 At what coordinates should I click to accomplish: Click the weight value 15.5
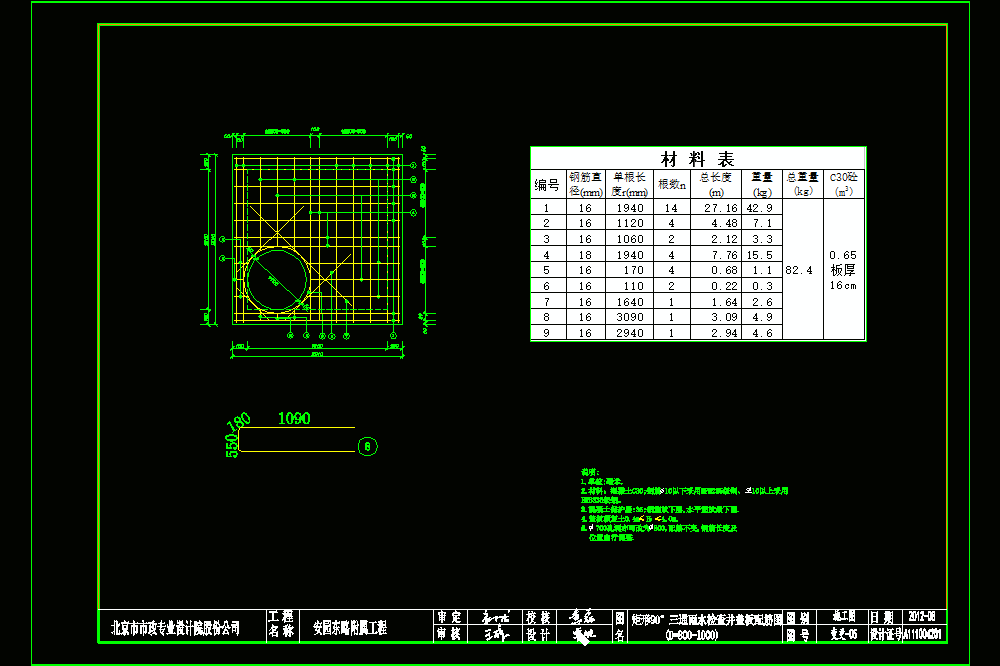[x=760, y=255]
